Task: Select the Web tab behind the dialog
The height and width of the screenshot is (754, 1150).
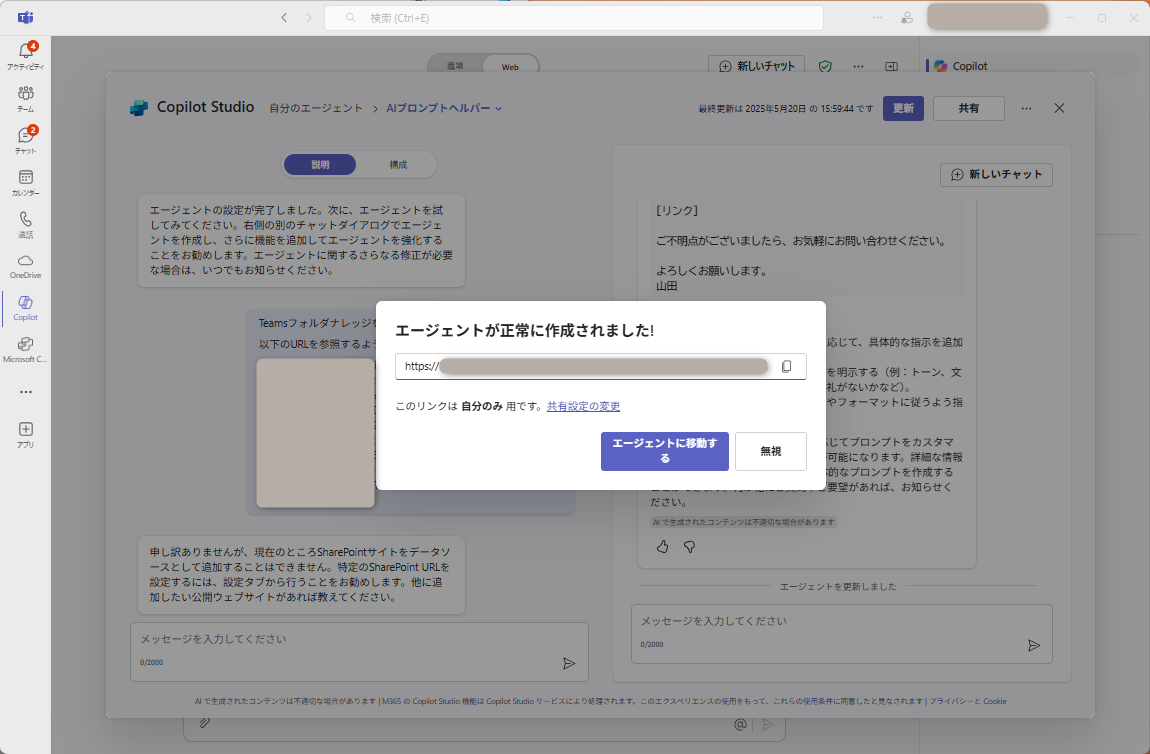Action: coord(510,66)
